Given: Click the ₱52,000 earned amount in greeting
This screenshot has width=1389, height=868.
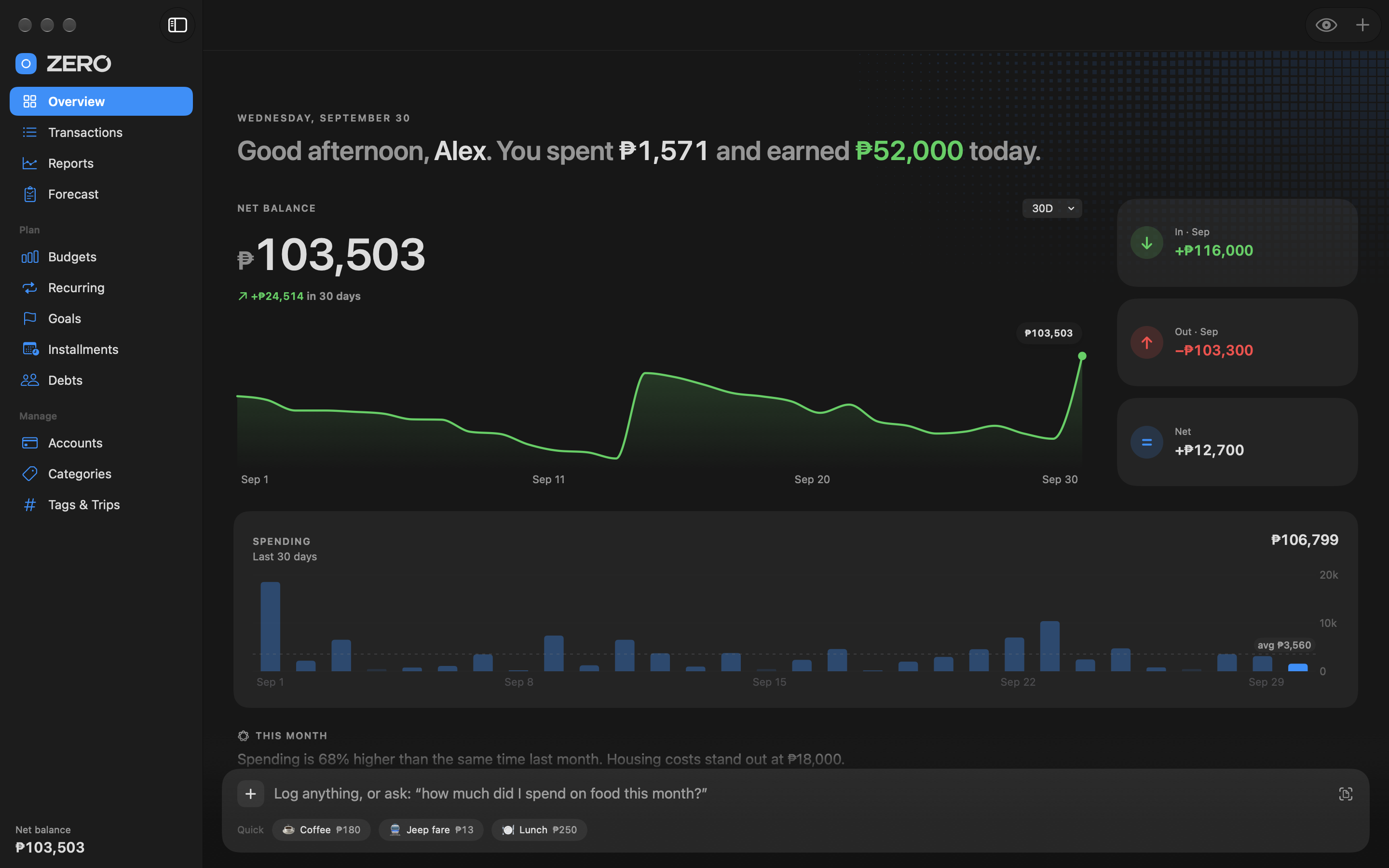Looking at the screenshot, I should (x=909, y=151).
